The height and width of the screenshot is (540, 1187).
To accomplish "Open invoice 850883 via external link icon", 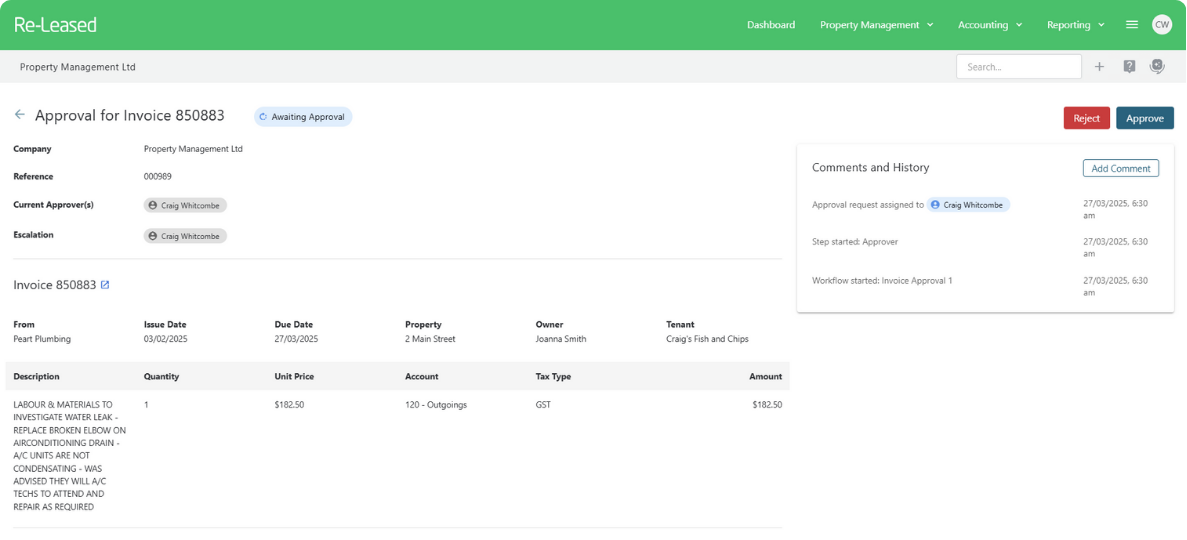I will [105, 286].
